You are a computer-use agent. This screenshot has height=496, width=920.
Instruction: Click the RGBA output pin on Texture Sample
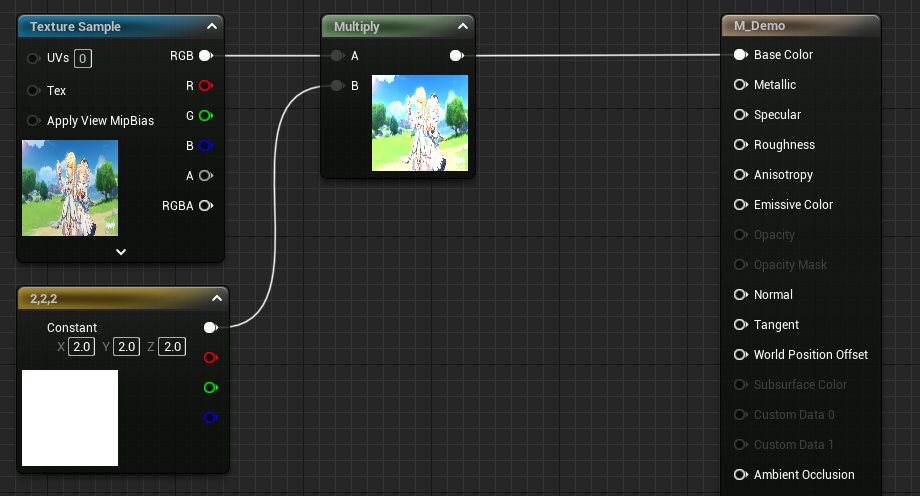[205, 206]
